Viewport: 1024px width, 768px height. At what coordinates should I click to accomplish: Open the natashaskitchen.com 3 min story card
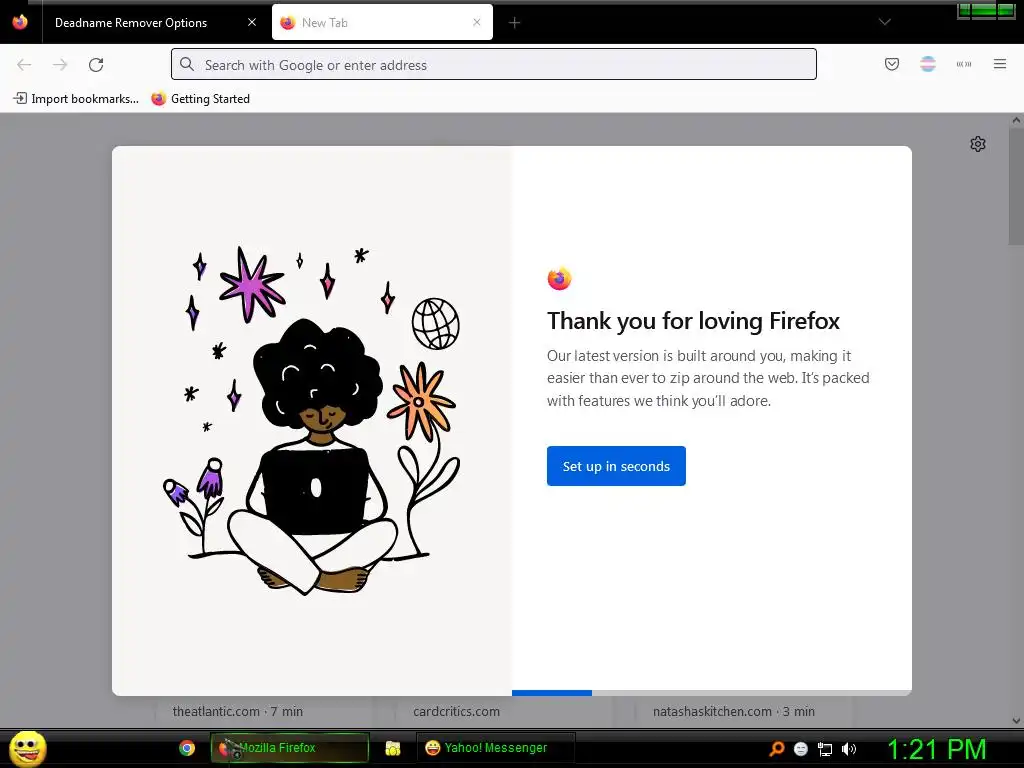(x=744, y=712)
